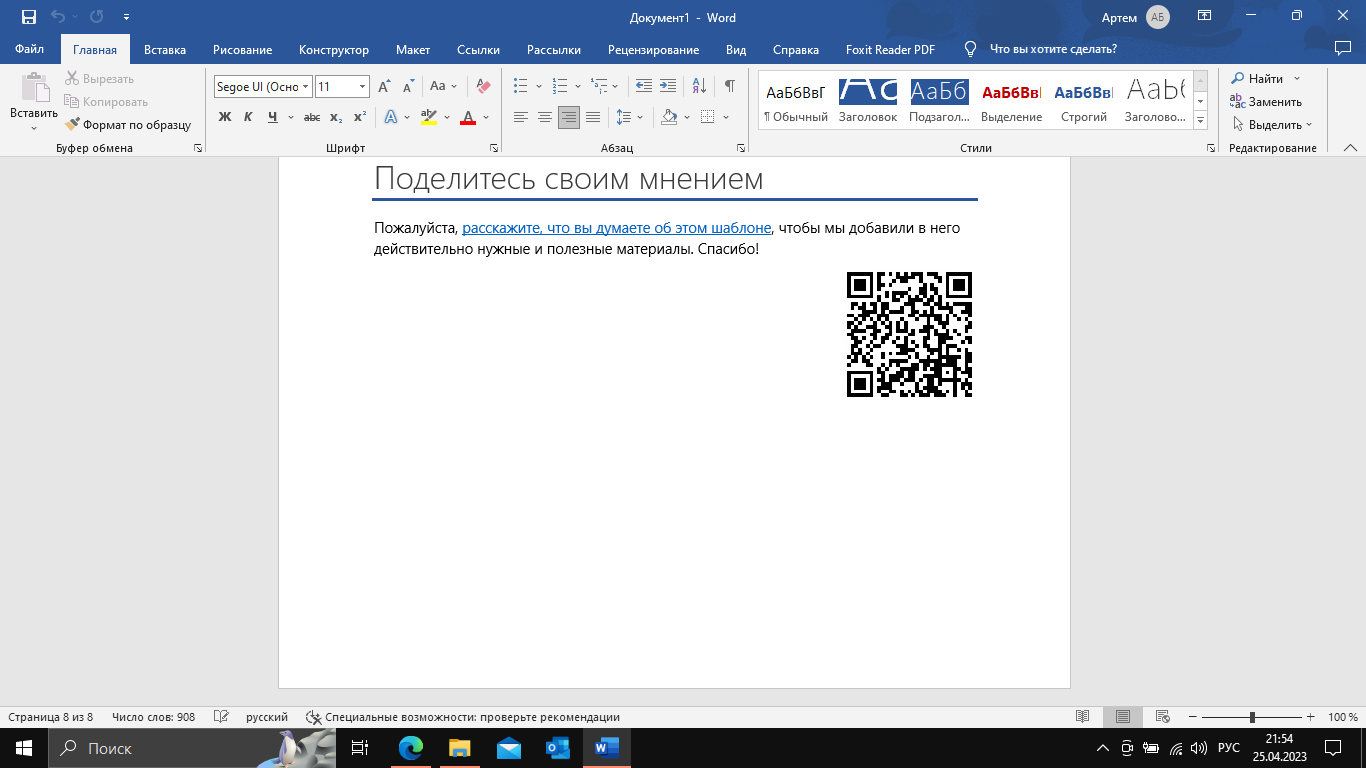Switch to Web Layout view in the status bar
This screenshot has width=1366, height=768.
1162,717
